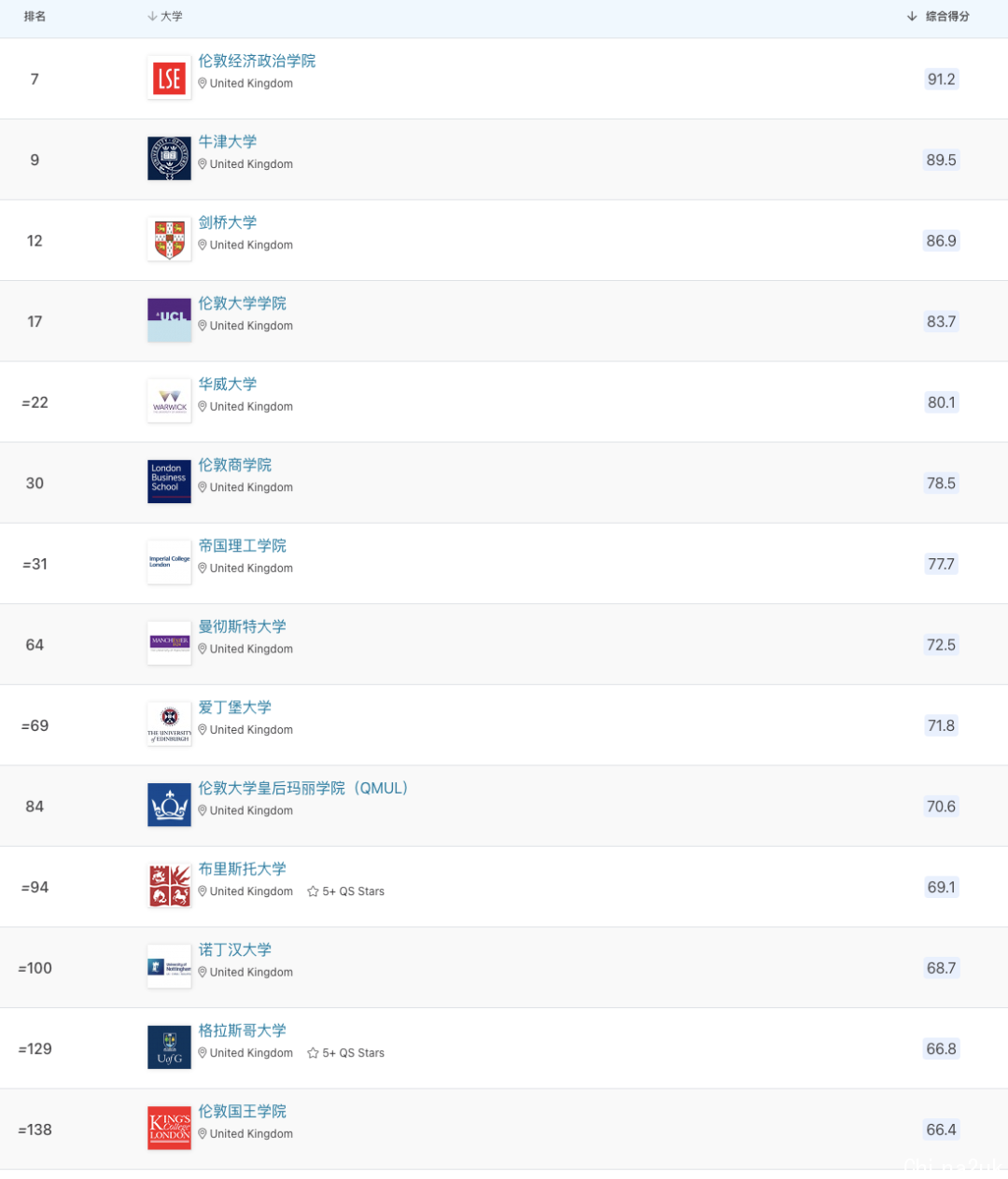Click the King's College London logo

click(x=169, y=1129)
